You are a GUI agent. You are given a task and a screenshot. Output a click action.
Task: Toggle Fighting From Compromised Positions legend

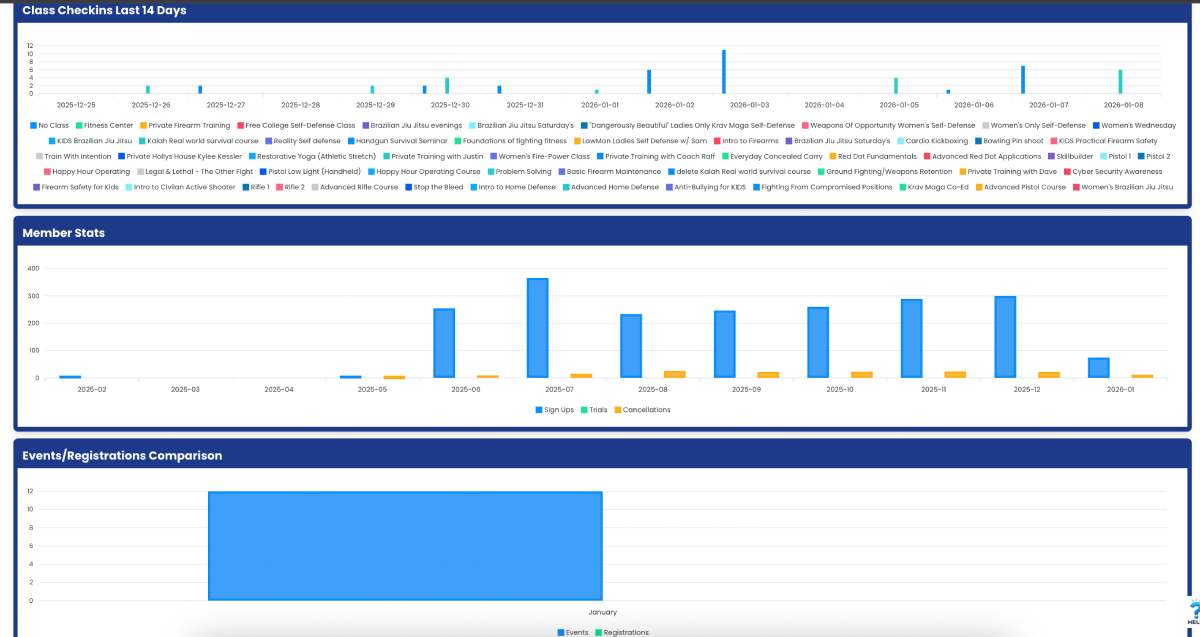[823, 187]
